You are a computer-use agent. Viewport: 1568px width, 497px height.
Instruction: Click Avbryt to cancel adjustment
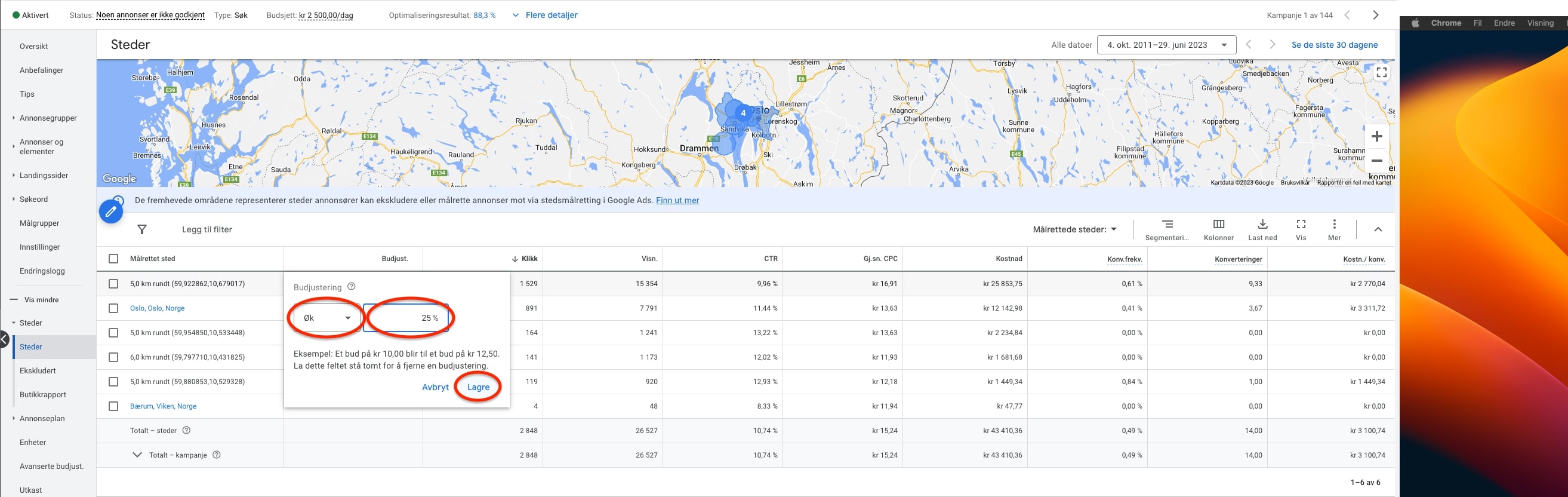(435, 387)
